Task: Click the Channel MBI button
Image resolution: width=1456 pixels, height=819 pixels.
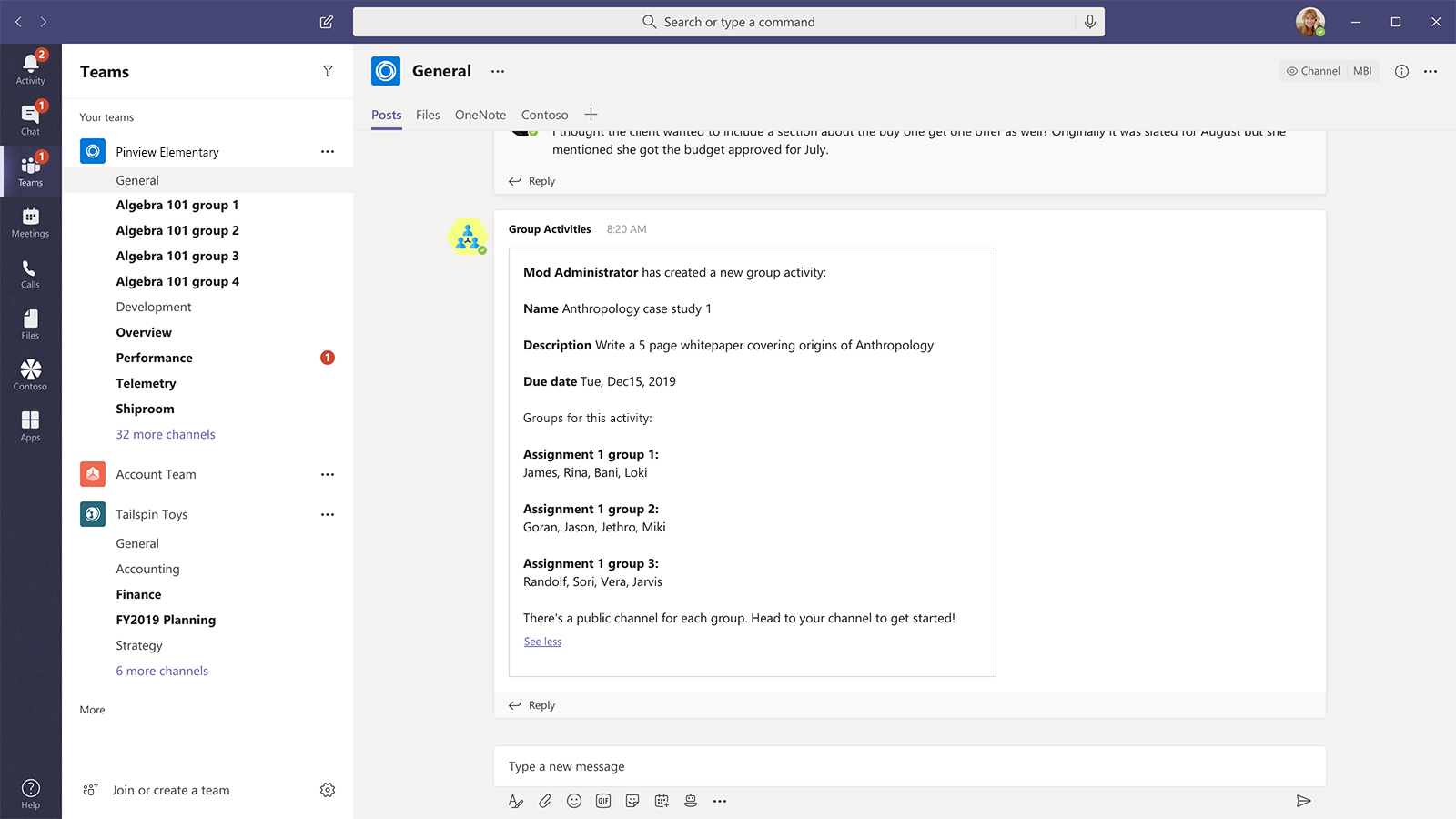Action: [1330, 71]
